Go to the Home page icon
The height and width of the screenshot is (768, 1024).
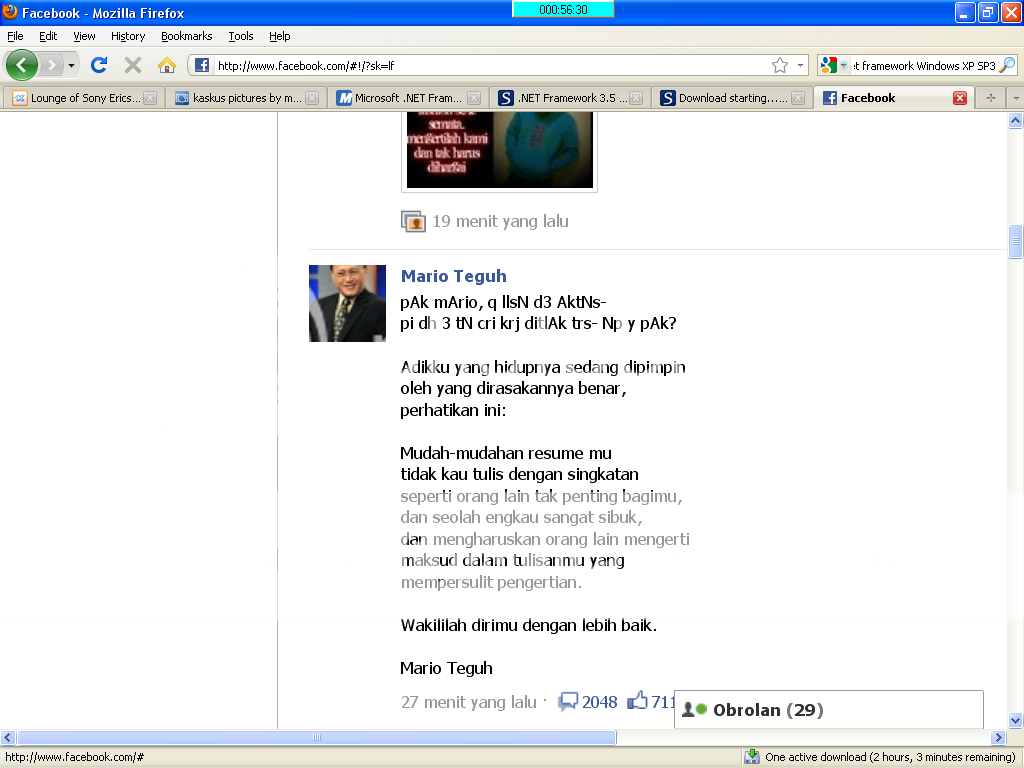[167, 65]
